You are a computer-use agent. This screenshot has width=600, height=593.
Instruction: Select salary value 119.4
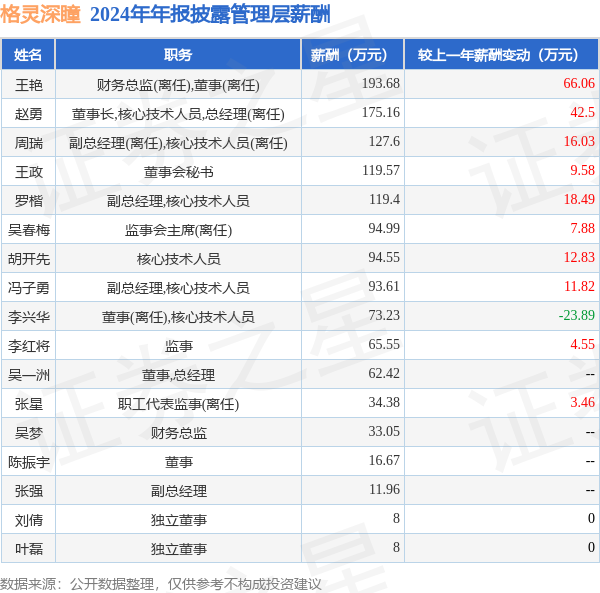click(384, 200)
